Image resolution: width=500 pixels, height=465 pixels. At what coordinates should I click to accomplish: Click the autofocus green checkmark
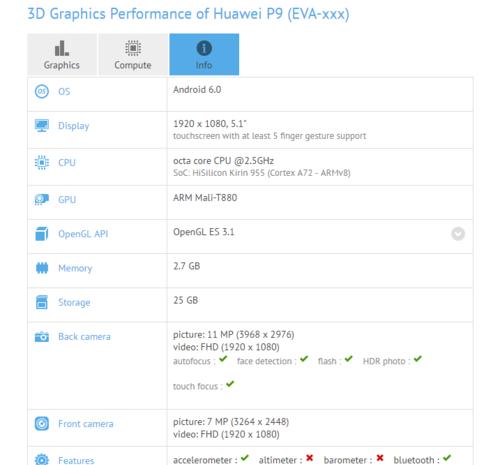click(223, 359)
